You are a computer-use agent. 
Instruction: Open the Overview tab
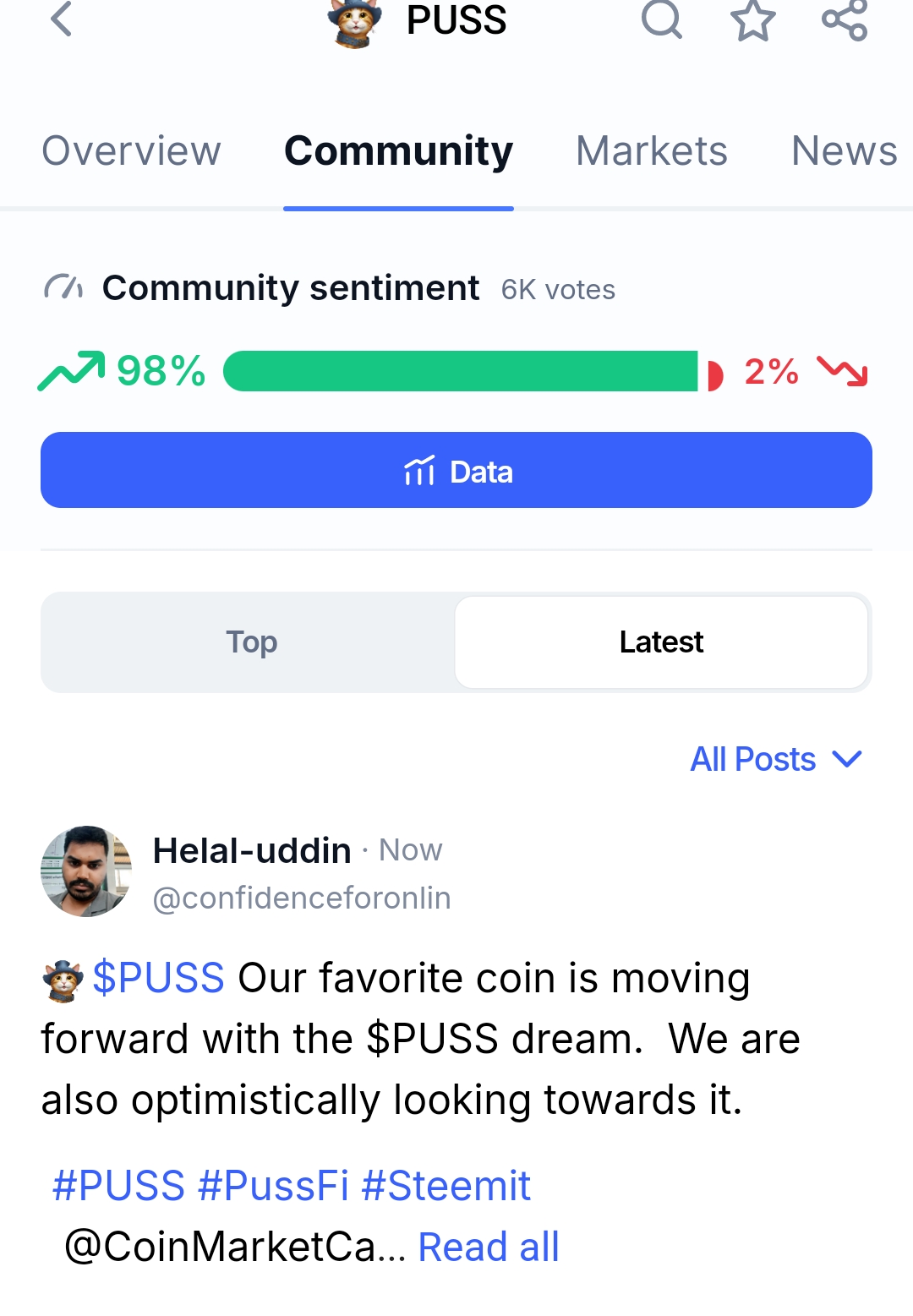131,151
